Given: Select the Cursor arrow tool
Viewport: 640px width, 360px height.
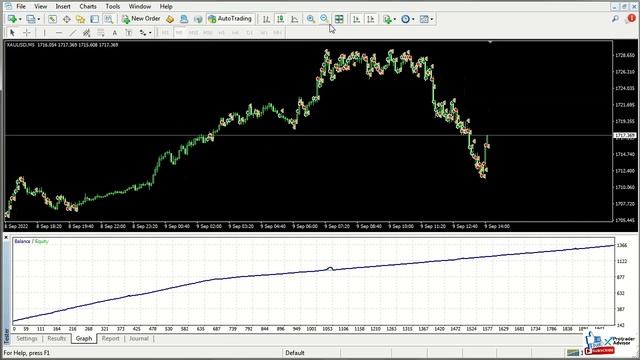Looking at the screenshot, I should click(12, 33).
